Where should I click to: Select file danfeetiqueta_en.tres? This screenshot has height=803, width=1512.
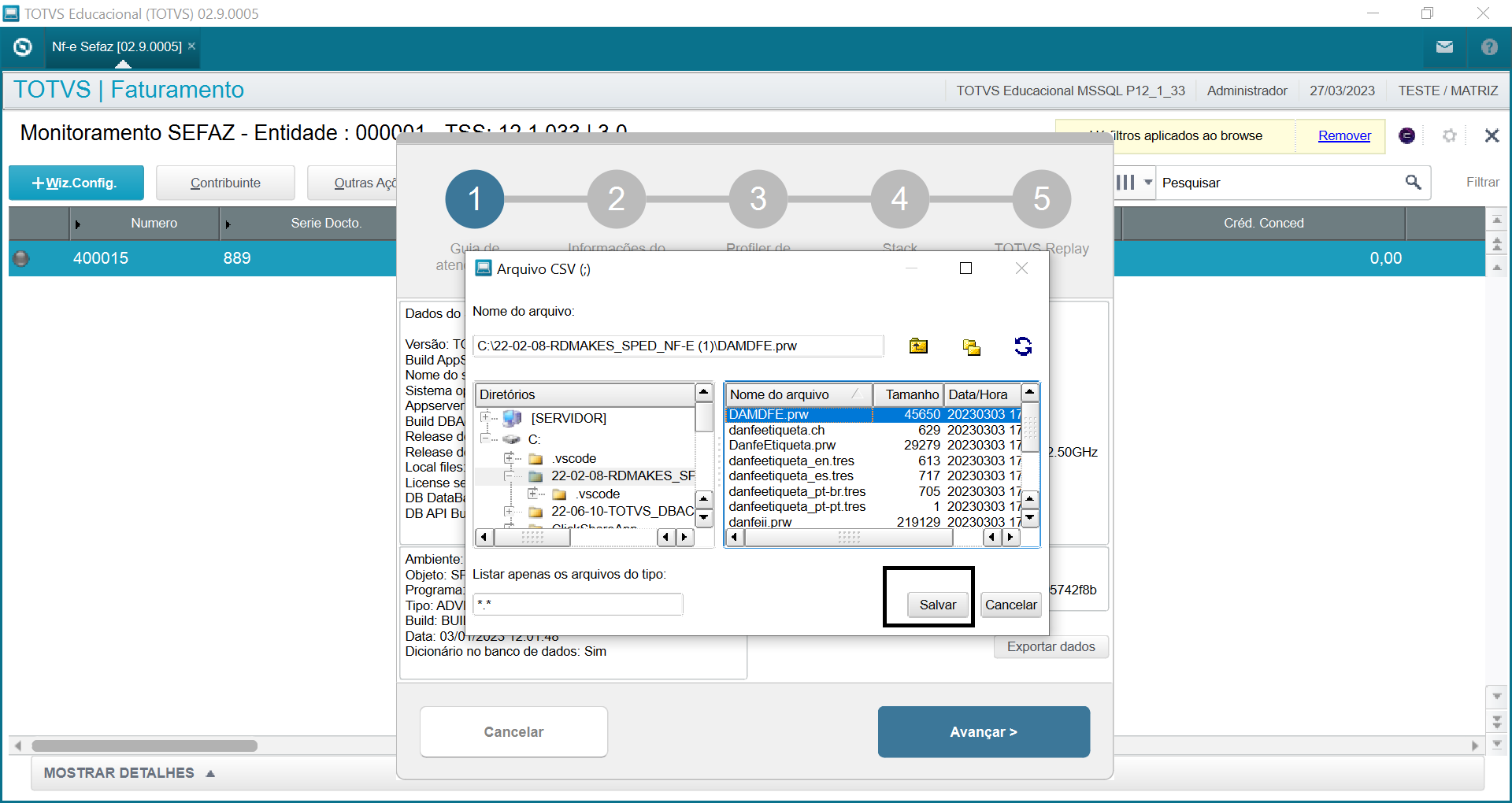click(873, 461)
